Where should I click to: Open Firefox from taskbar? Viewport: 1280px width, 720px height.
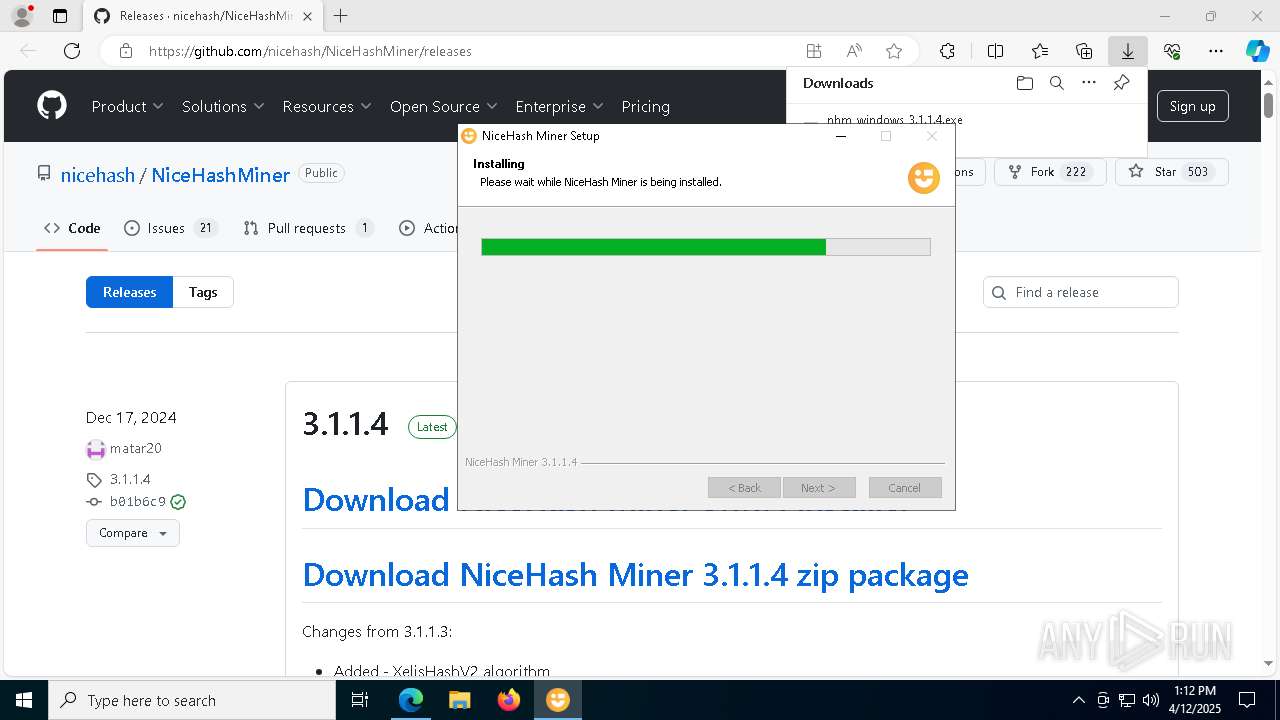point(509,700)
